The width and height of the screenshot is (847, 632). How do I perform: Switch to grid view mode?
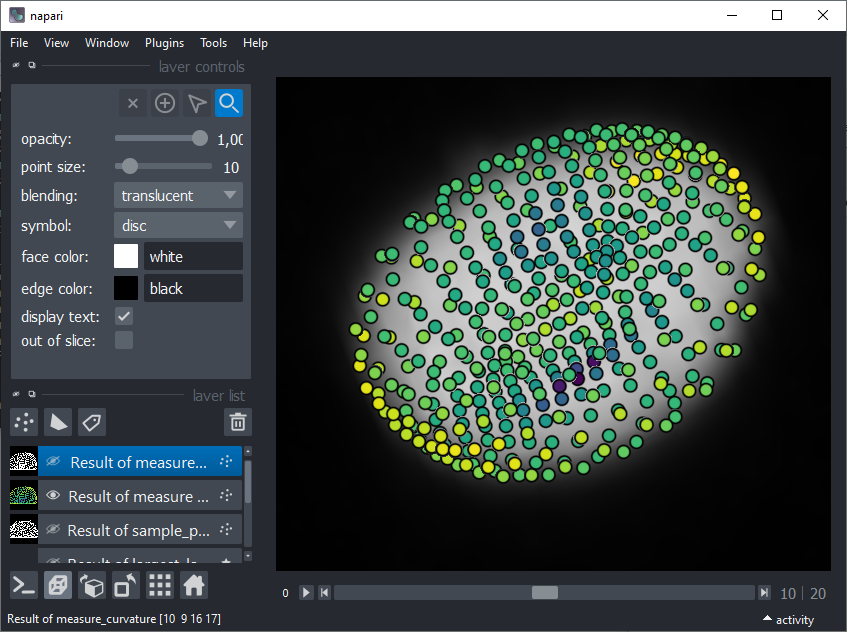[159, 585]
